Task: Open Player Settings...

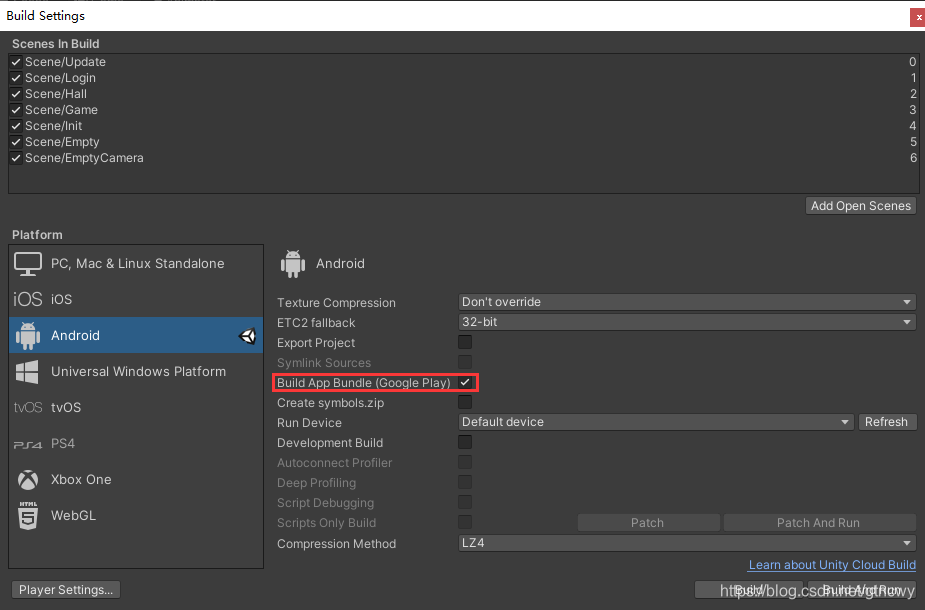Action: point(66,590)
